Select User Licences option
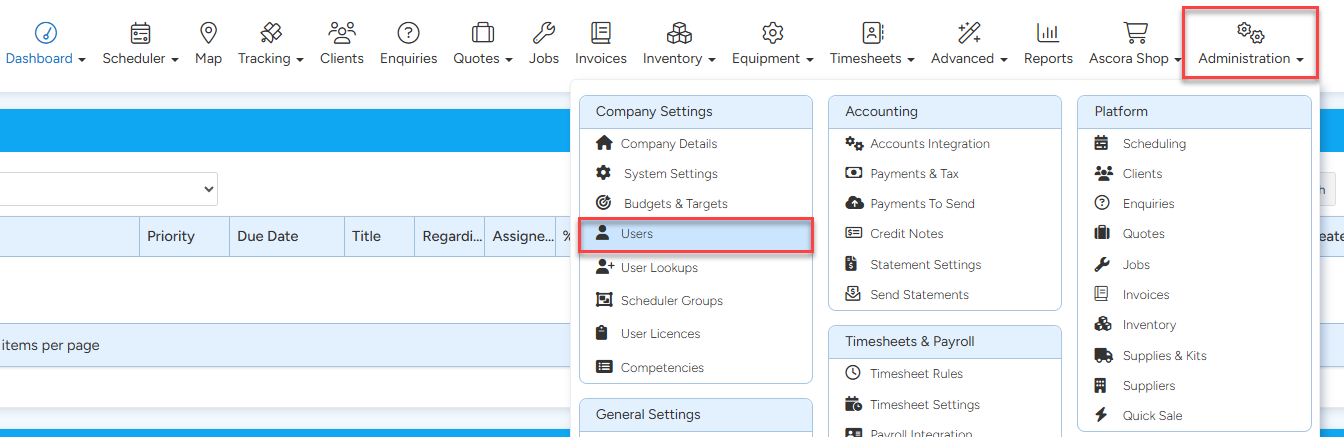 coord(660,334)
